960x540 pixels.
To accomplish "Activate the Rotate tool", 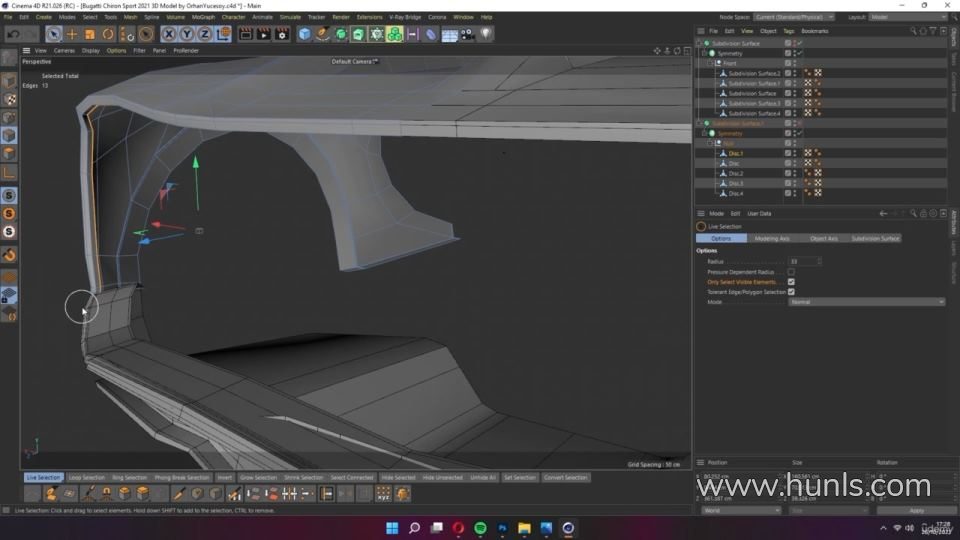I will click(x=108, y=34).
